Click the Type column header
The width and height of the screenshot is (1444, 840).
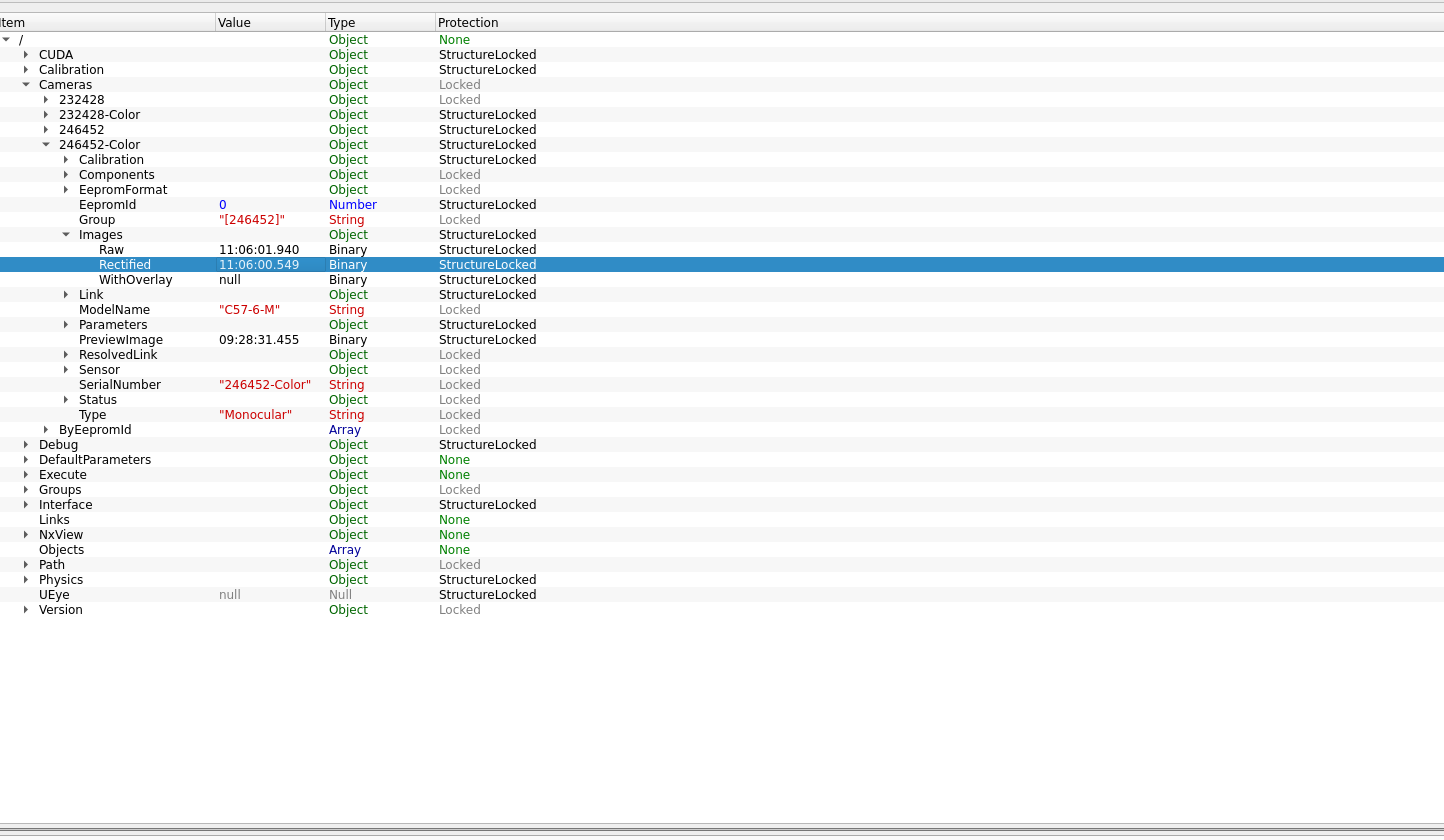click(342, 22)
